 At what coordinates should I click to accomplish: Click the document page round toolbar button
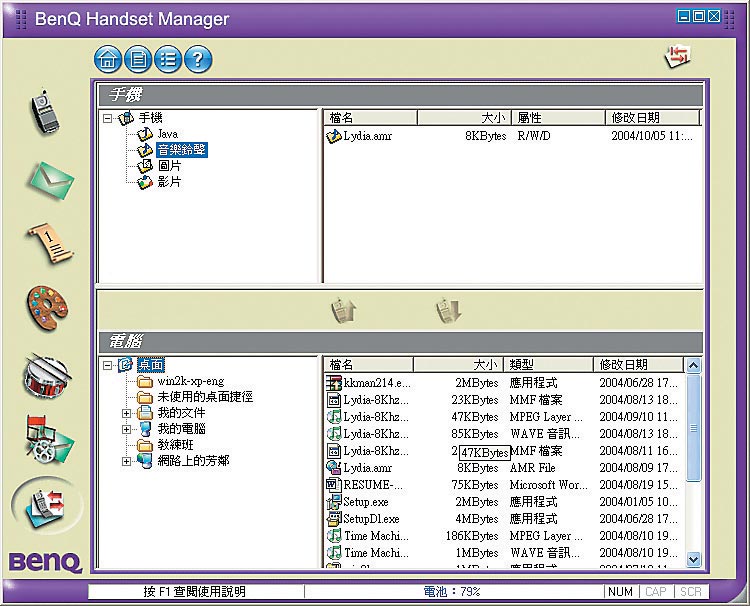[x=138, y=59]
